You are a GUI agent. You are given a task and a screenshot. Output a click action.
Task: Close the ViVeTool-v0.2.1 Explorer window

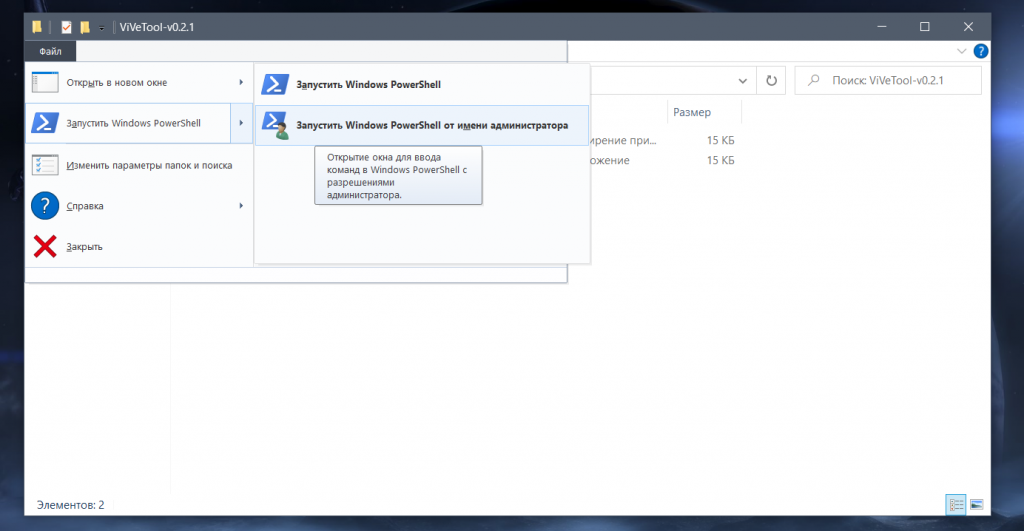click(968, 27)
